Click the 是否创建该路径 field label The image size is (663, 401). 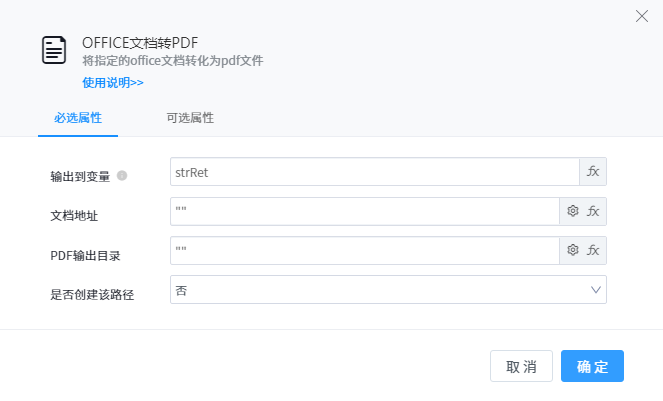tap(92, 295)
